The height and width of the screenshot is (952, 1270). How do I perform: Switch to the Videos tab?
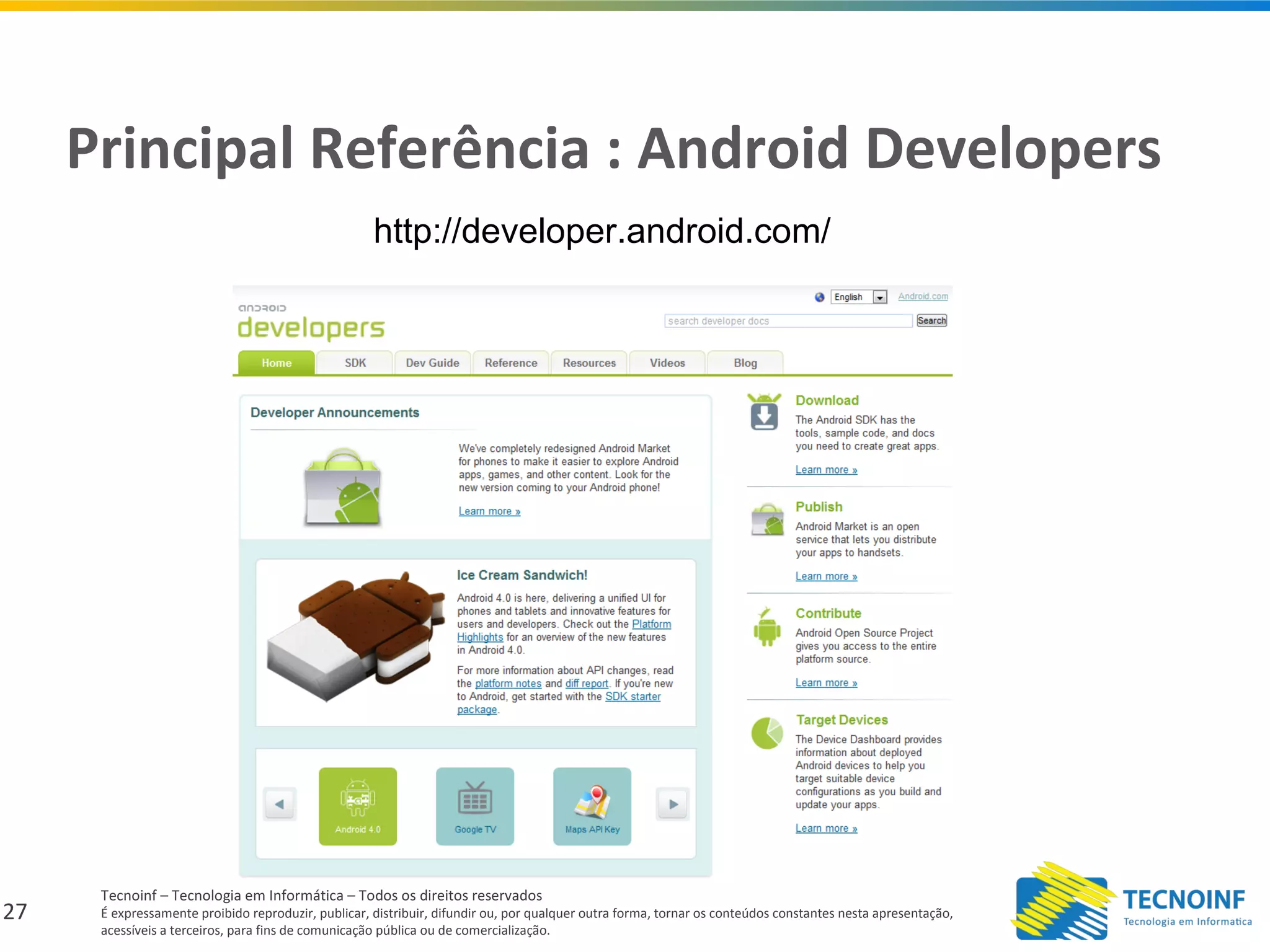click(x=667, y=363)
